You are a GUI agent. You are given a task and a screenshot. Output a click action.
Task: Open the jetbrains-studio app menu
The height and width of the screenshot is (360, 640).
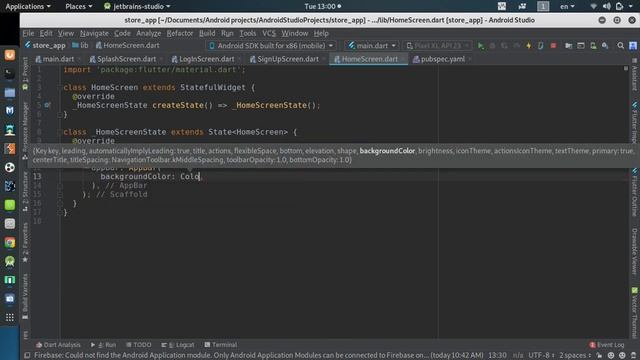click(x=137, y=6)
